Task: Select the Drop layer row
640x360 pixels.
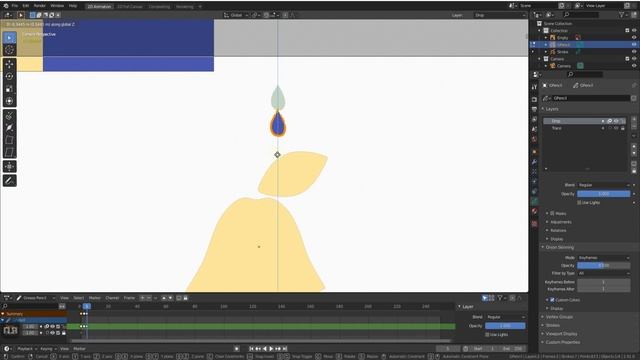Action: point(584,121)
